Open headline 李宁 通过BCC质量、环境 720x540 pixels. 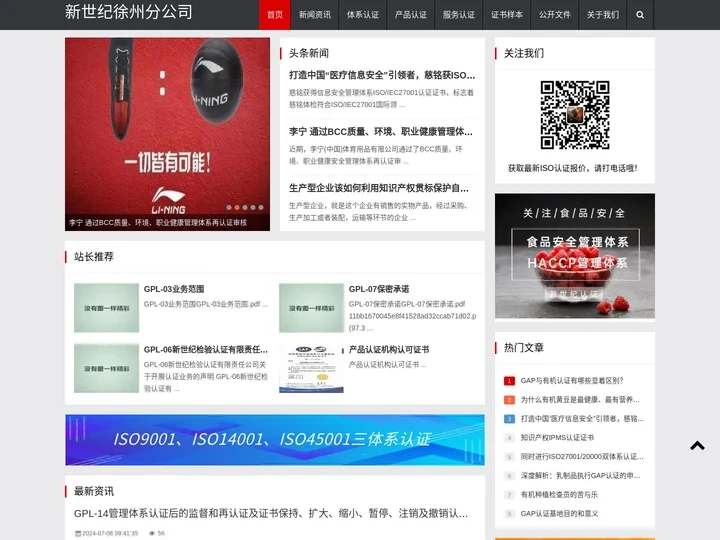coord(381,132)
